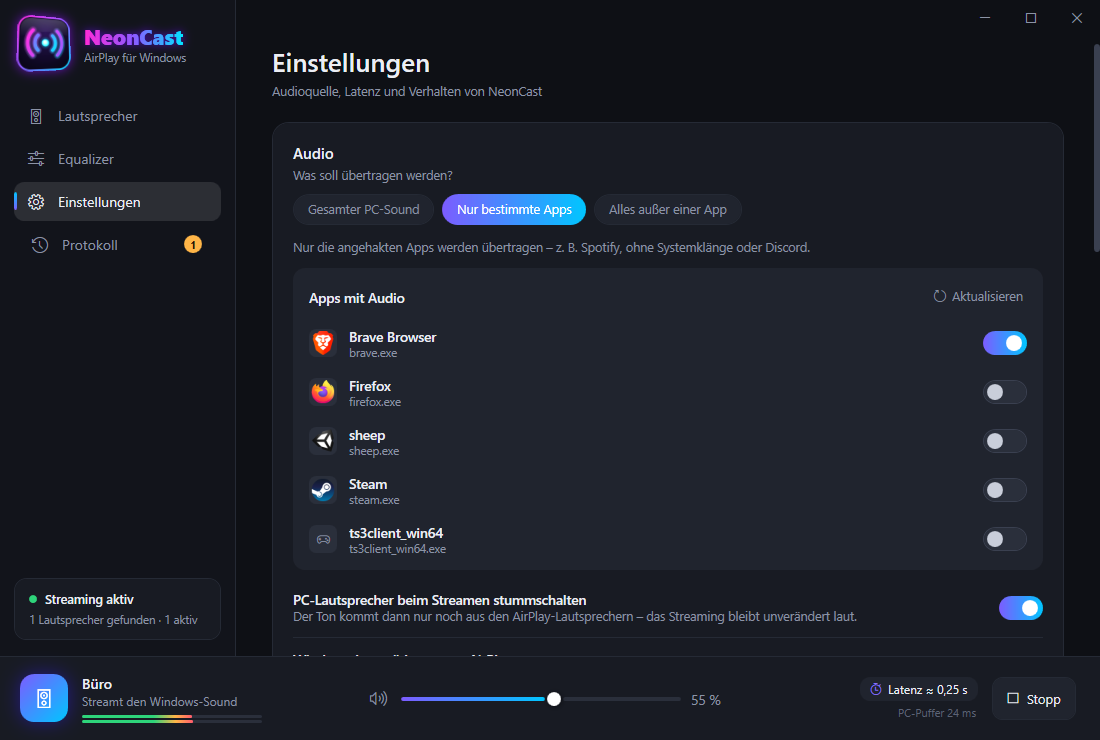Maximize the NeonCast window

point(1031,18)
